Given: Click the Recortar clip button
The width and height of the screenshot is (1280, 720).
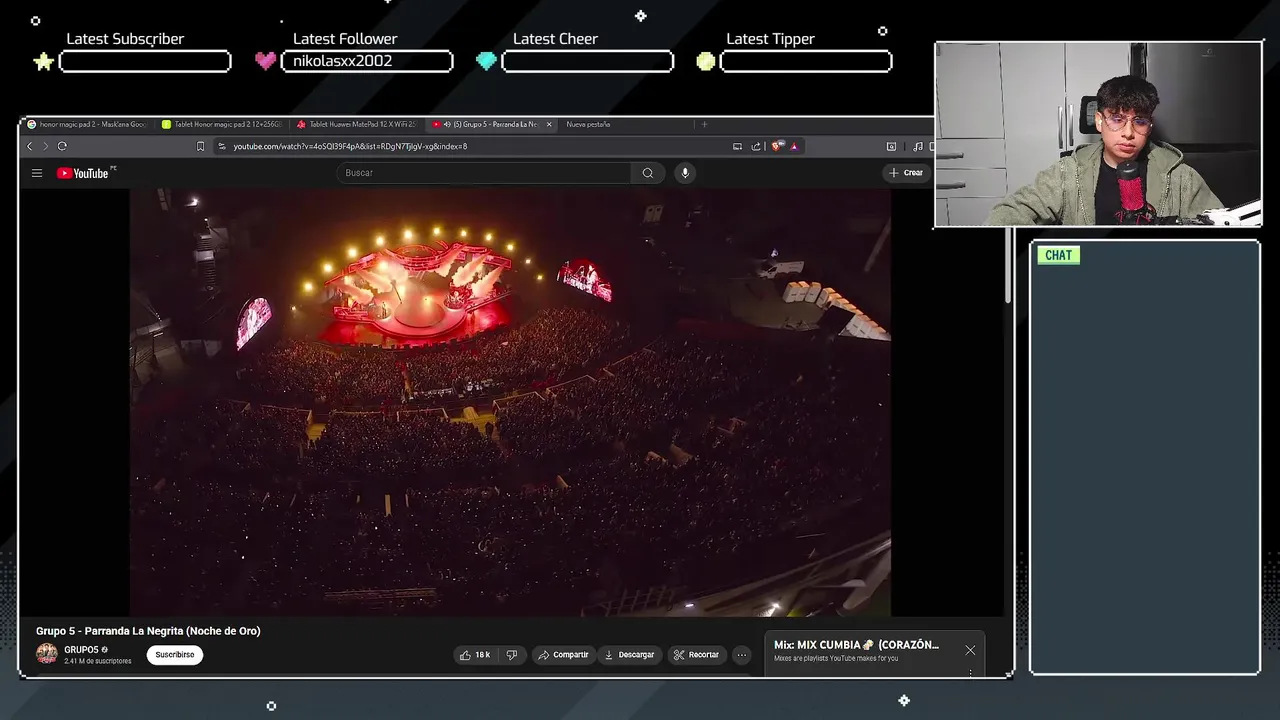Looking at the screenshot, I should click(x=696, y=655).
